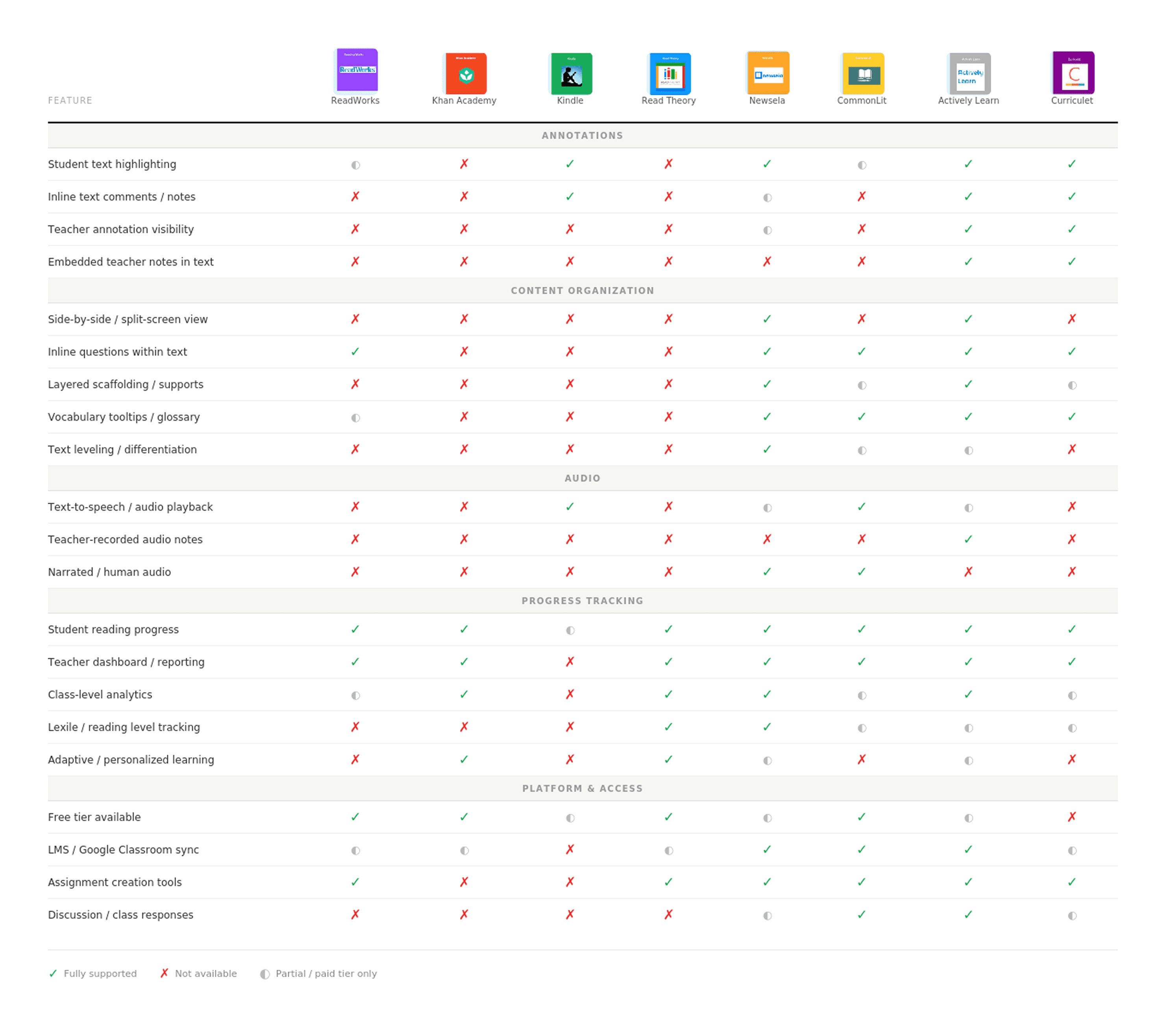The width and height of the screenshot is (1166, 1036).
Task: Click the Annotations section header
Action: click(583, 136)
